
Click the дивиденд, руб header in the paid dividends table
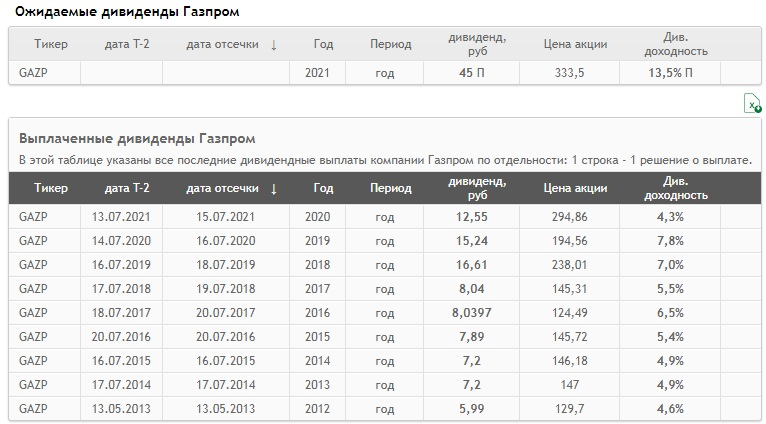(477, 188)
